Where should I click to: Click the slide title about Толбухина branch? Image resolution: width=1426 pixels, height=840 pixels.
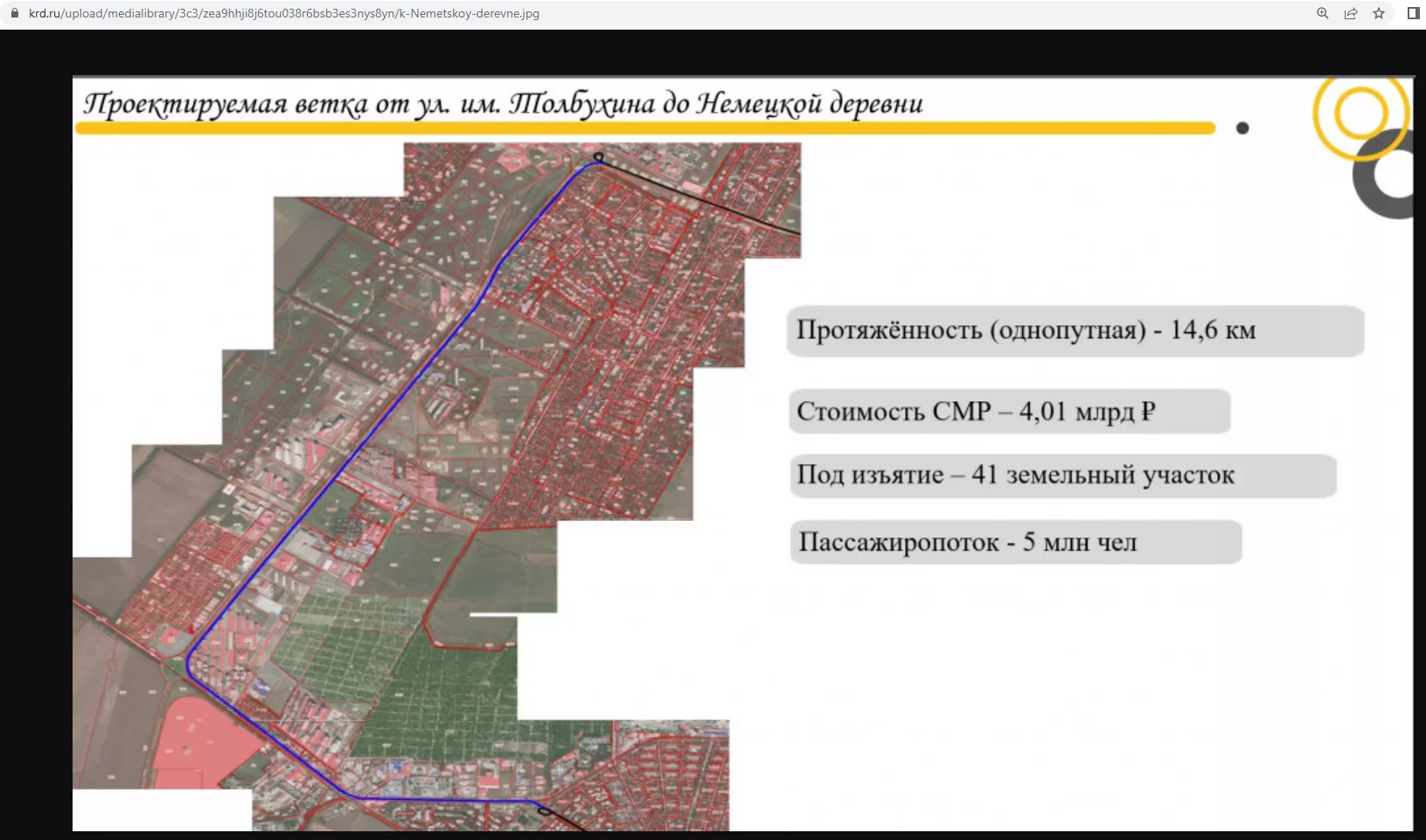[x=503, y=103]
